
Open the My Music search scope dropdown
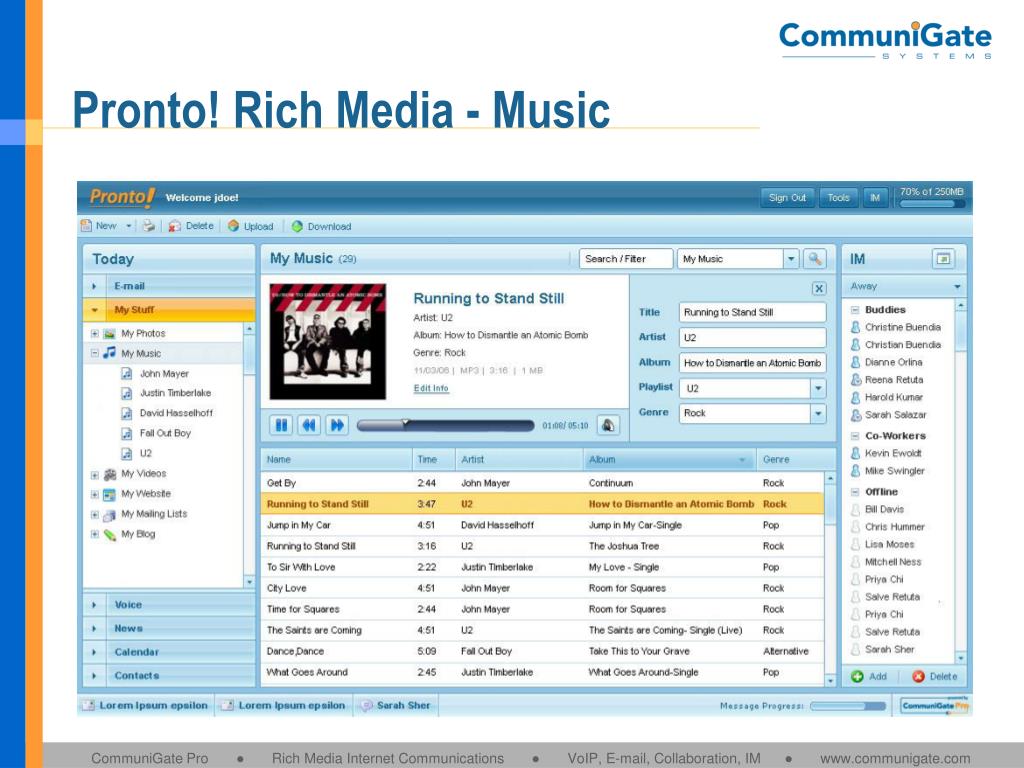pos(791,259)
